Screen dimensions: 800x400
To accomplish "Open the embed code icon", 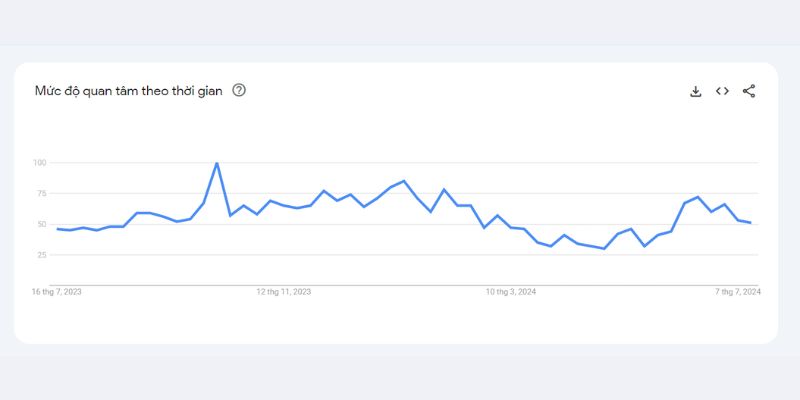I will (x=722, y=91).
